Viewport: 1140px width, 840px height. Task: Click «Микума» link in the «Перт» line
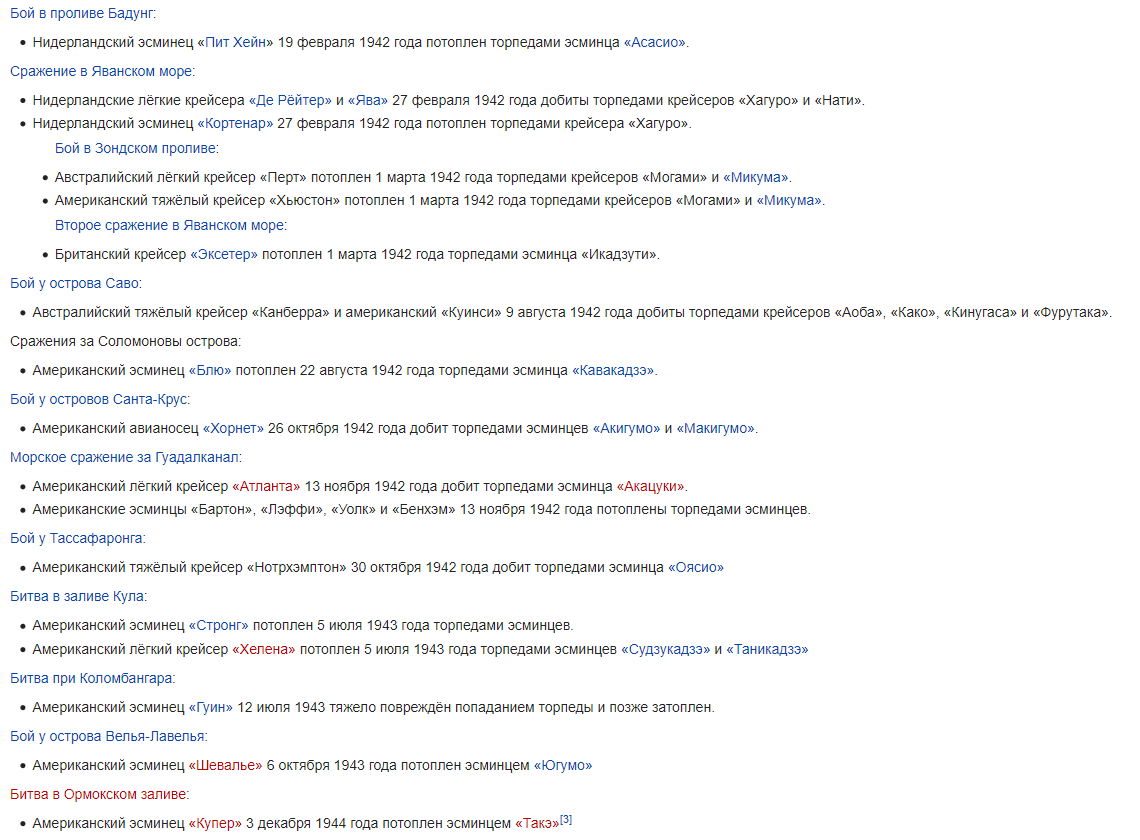tap(756, 177)
